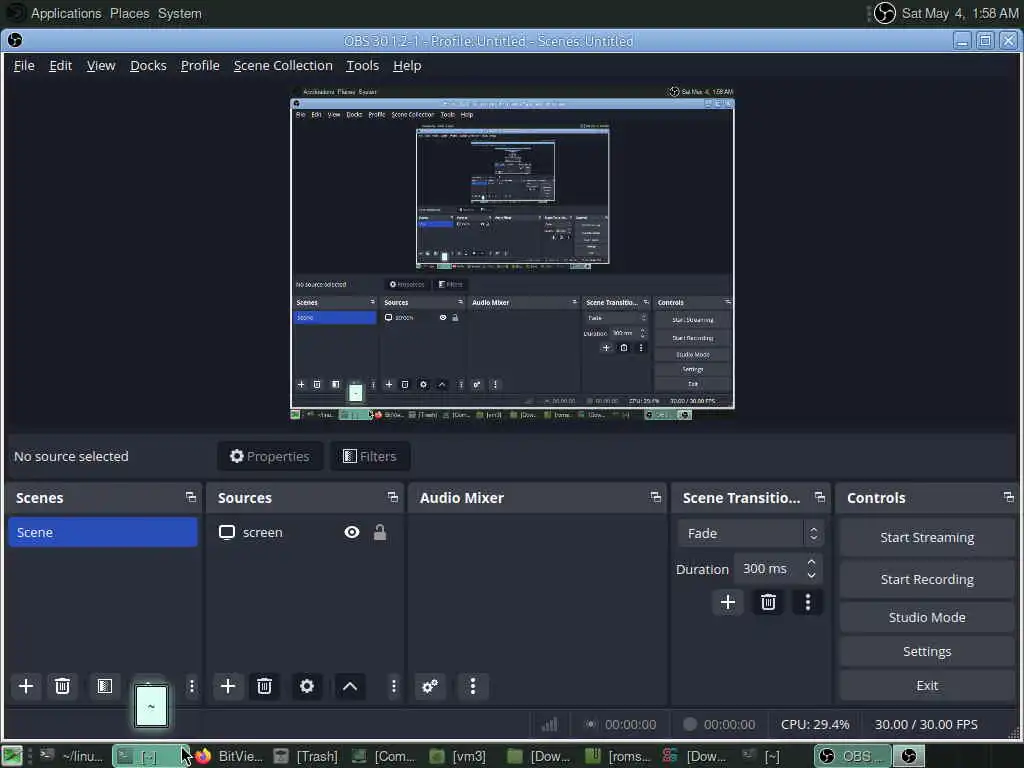Image resolution: width=1024 pixels, height=768 pixels.
Task: Click the 30.00 / 30.00 FPS status text
Action: [926, 724]
